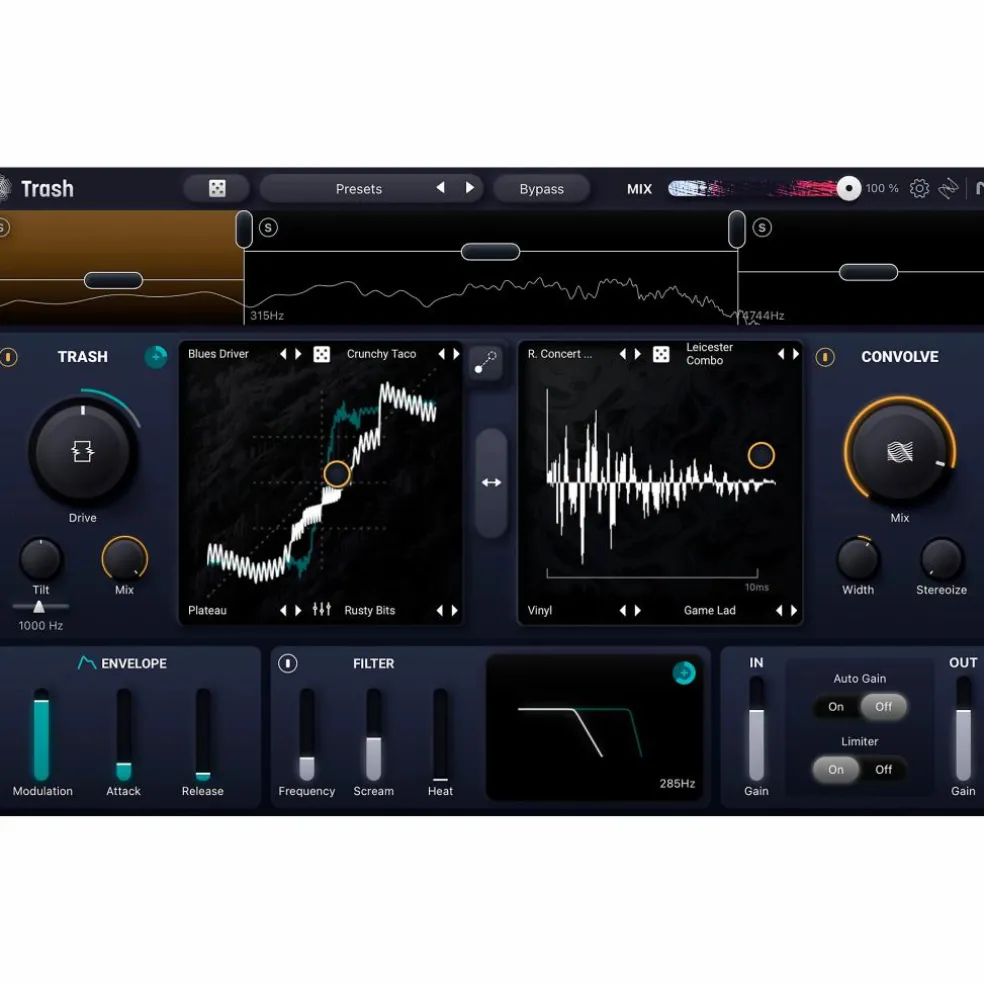Select previous impulse before Vinyl
Screen dimensions: 984x984
[623, 610]
